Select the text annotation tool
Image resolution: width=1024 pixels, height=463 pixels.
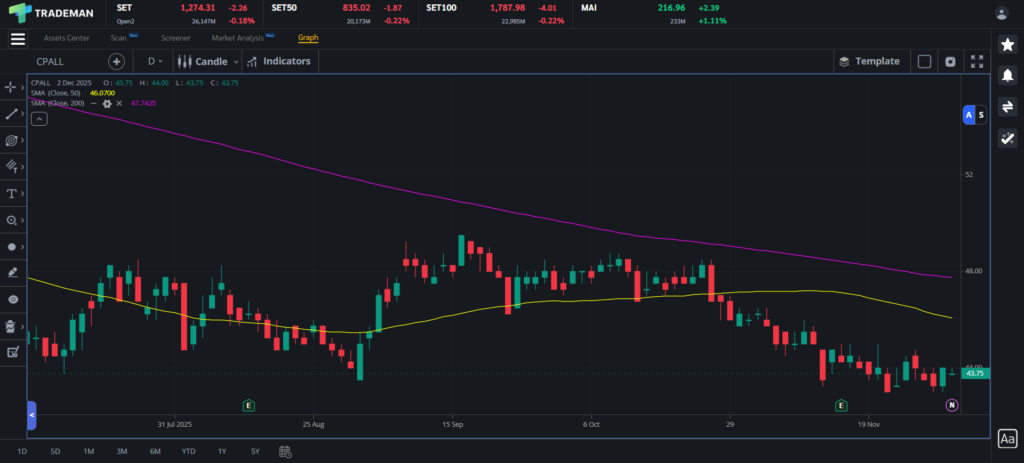10,194
